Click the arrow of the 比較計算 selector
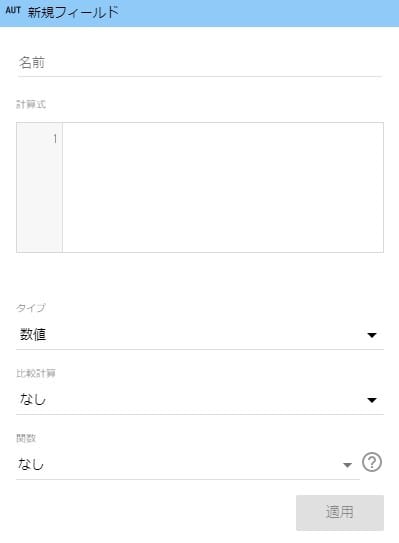This screenshot has height=543, width=399. pos(372,400)
